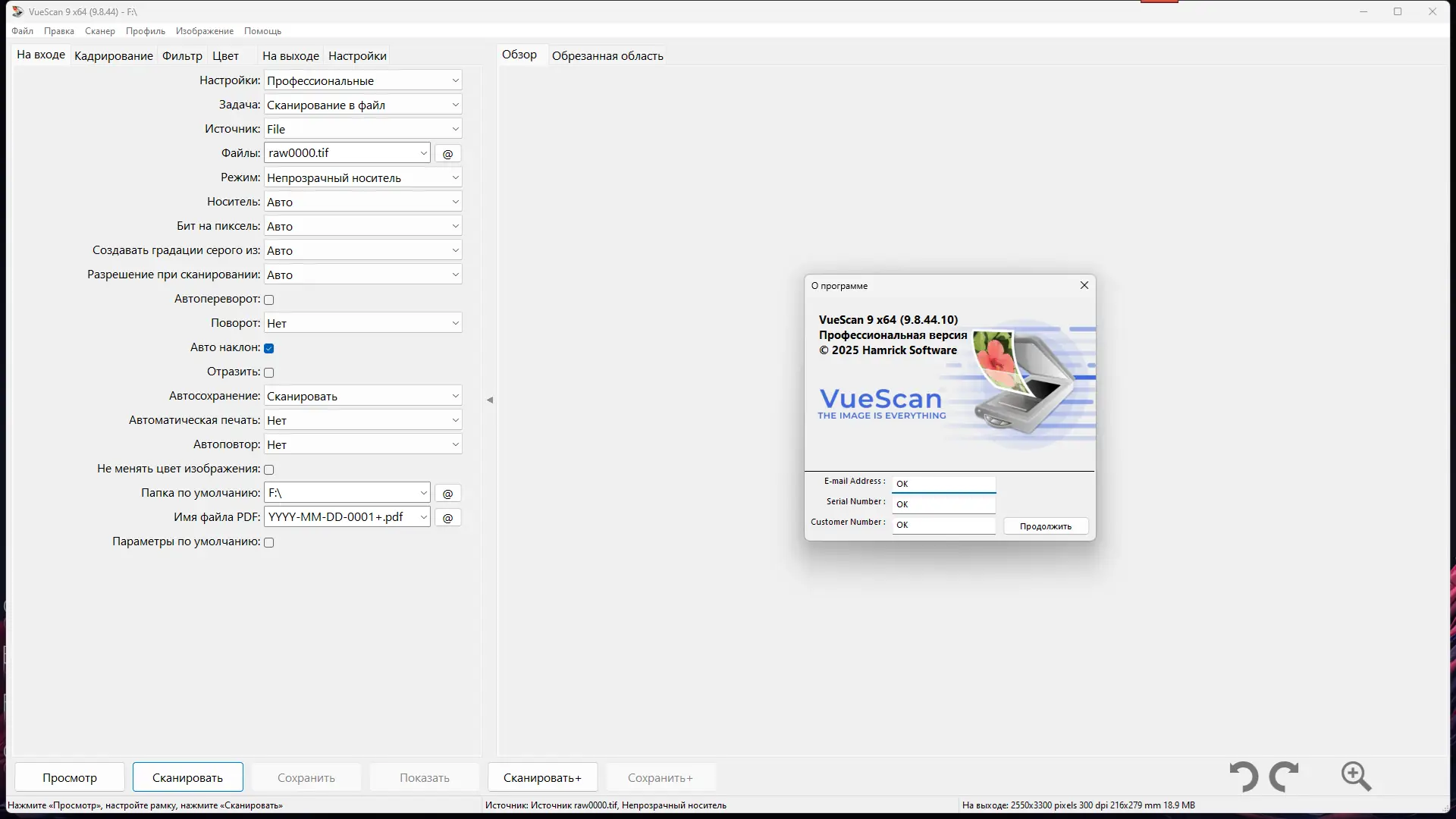Click the @ button next to Папка по умолчанию

447,494
